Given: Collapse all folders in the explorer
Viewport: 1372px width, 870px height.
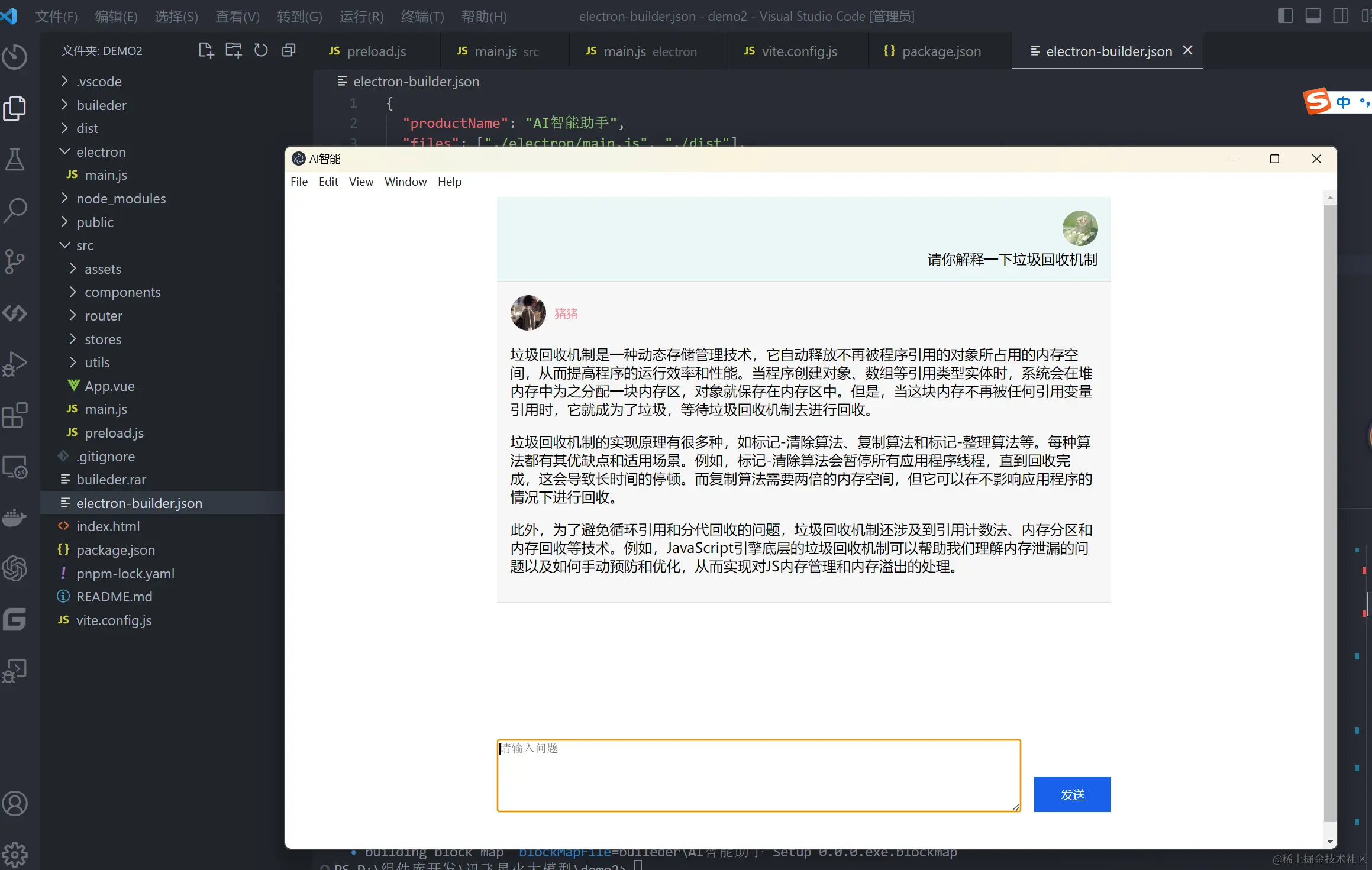Looking at the screenshot, I should 289,50.
